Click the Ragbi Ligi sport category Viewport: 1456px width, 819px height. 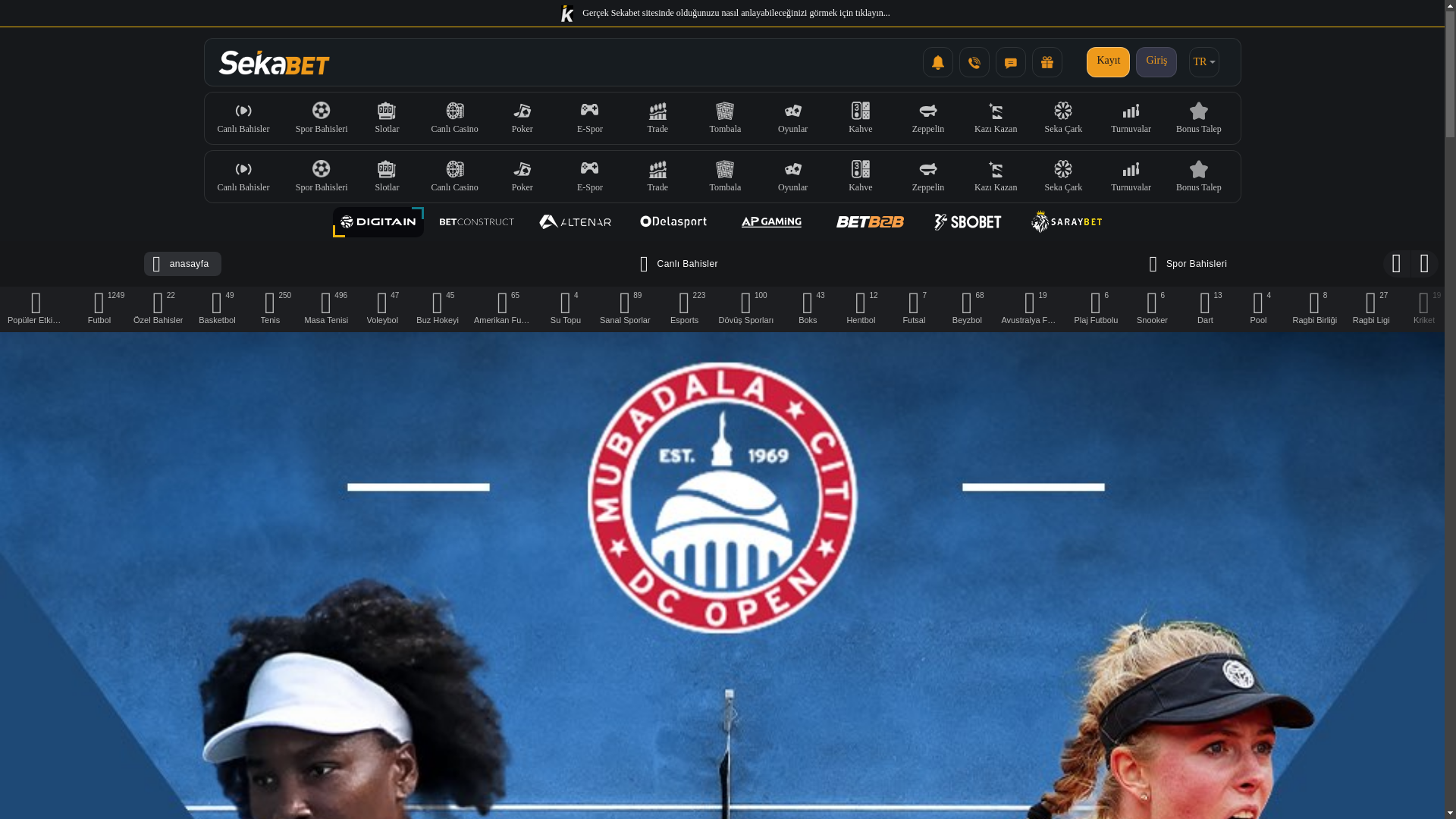pos(1371,309)
